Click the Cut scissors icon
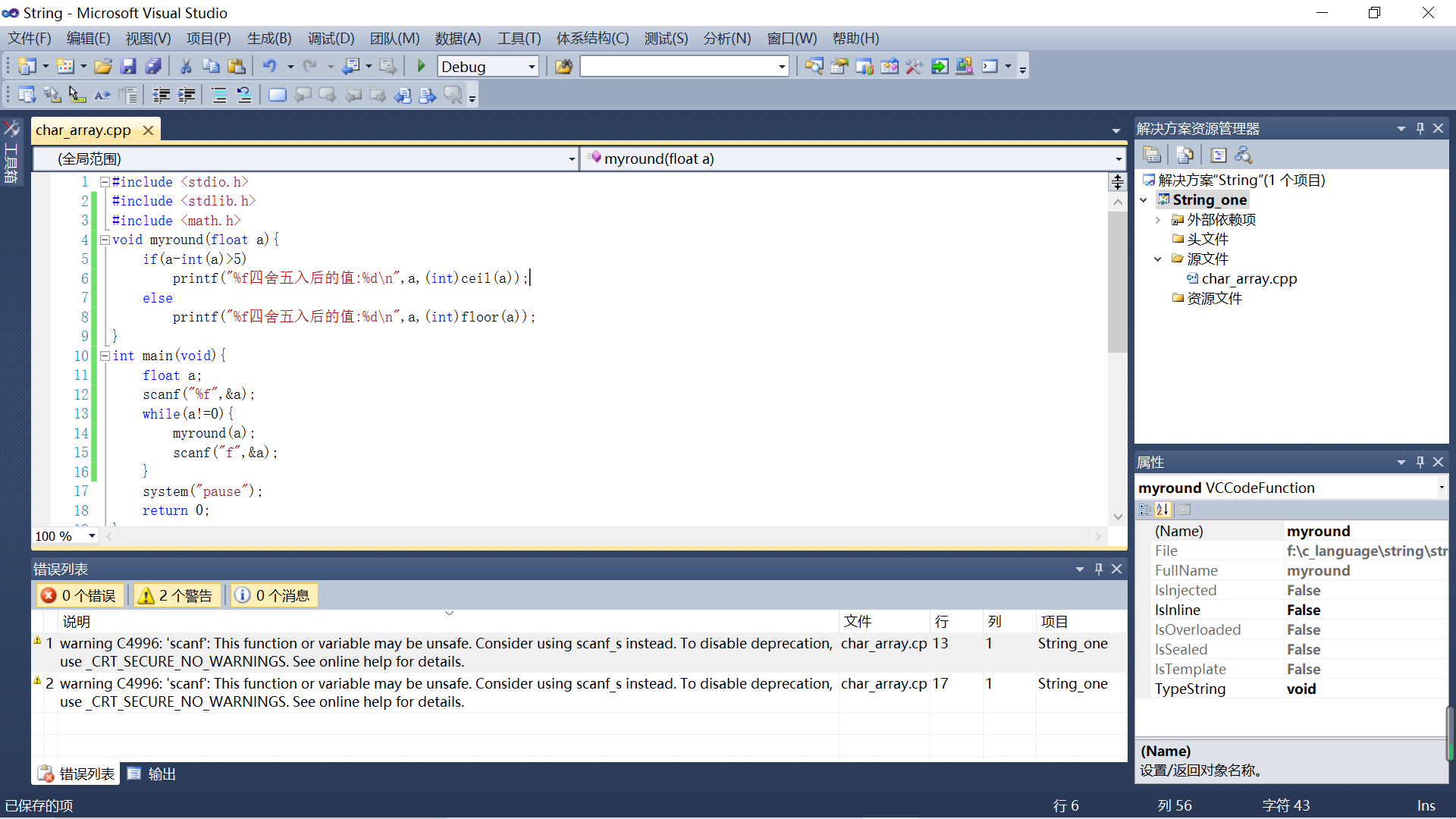The width and height of the screenshot is (1456, 819). point(186,67)
